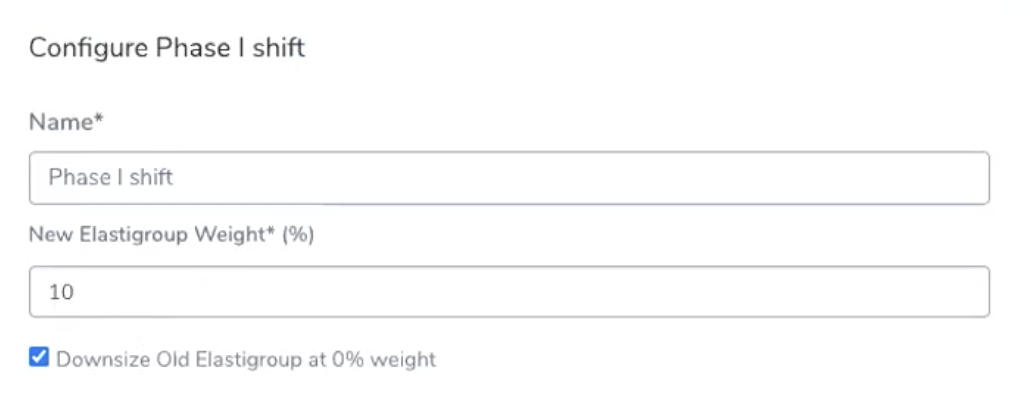
Task: Click the 'New Elastigroup Weight* (%)' label
Action: [x=172, y=235]
